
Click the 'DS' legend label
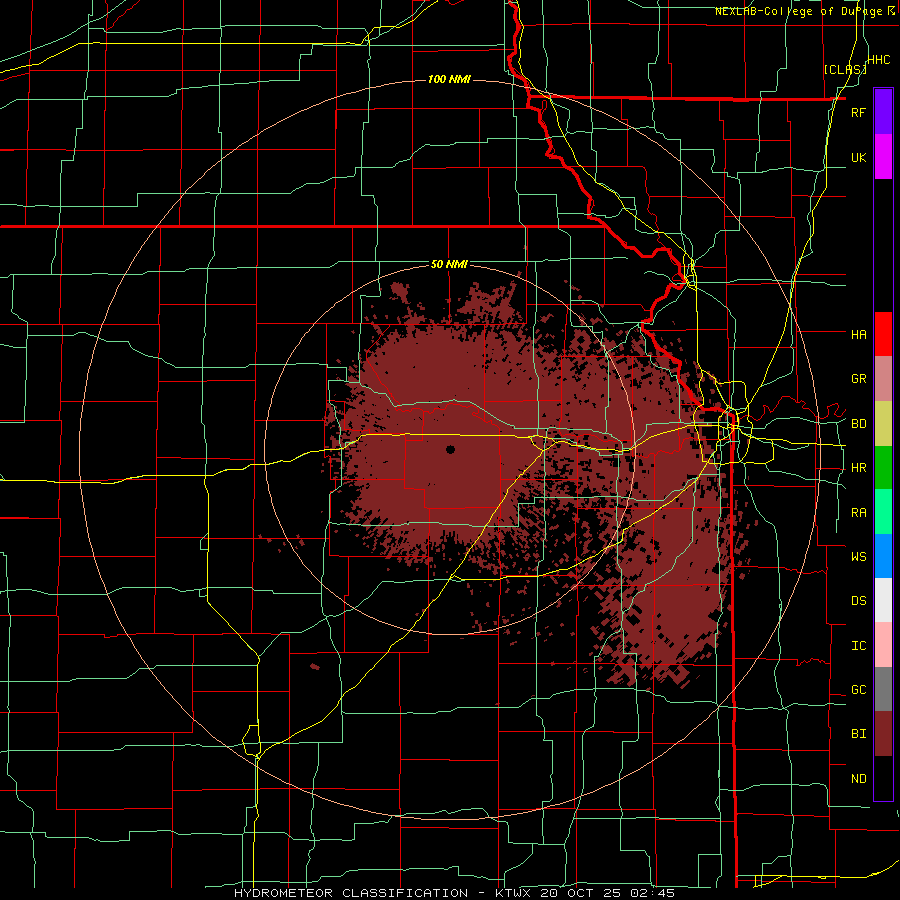pyautogui.click(x=858, y=601)
